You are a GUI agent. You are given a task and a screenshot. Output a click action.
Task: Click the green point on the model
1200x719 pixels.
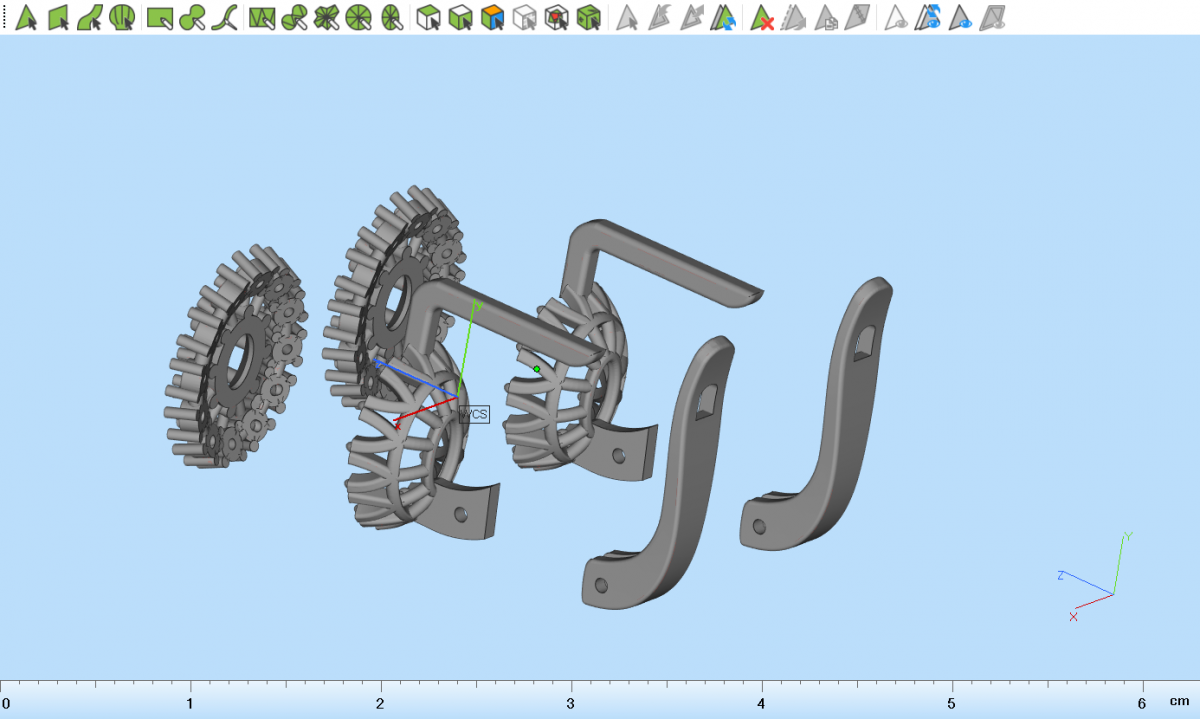pyautogui.click(x=537, y=369)
